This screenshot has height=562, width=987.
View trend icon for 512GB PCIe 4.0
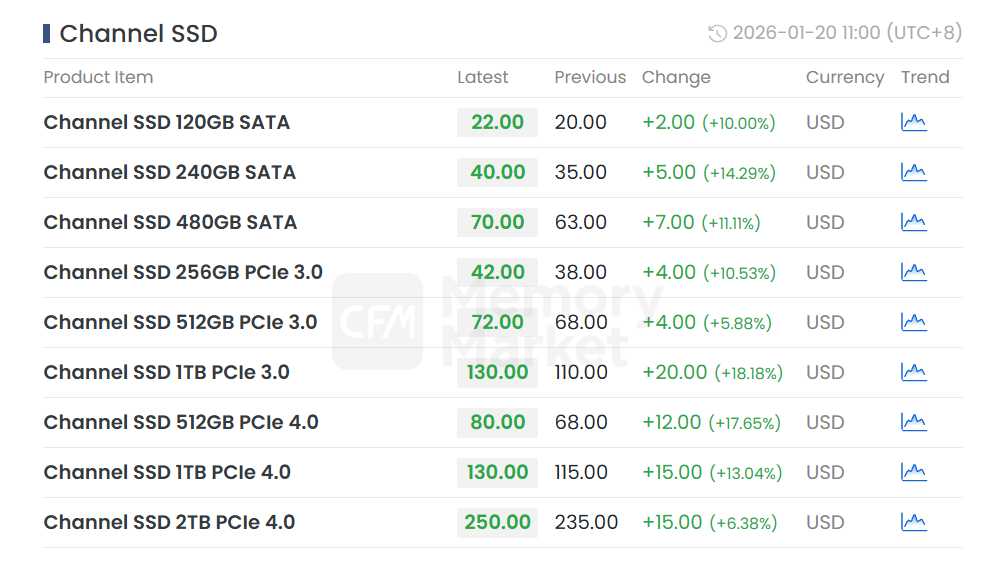tap(913, 422)
